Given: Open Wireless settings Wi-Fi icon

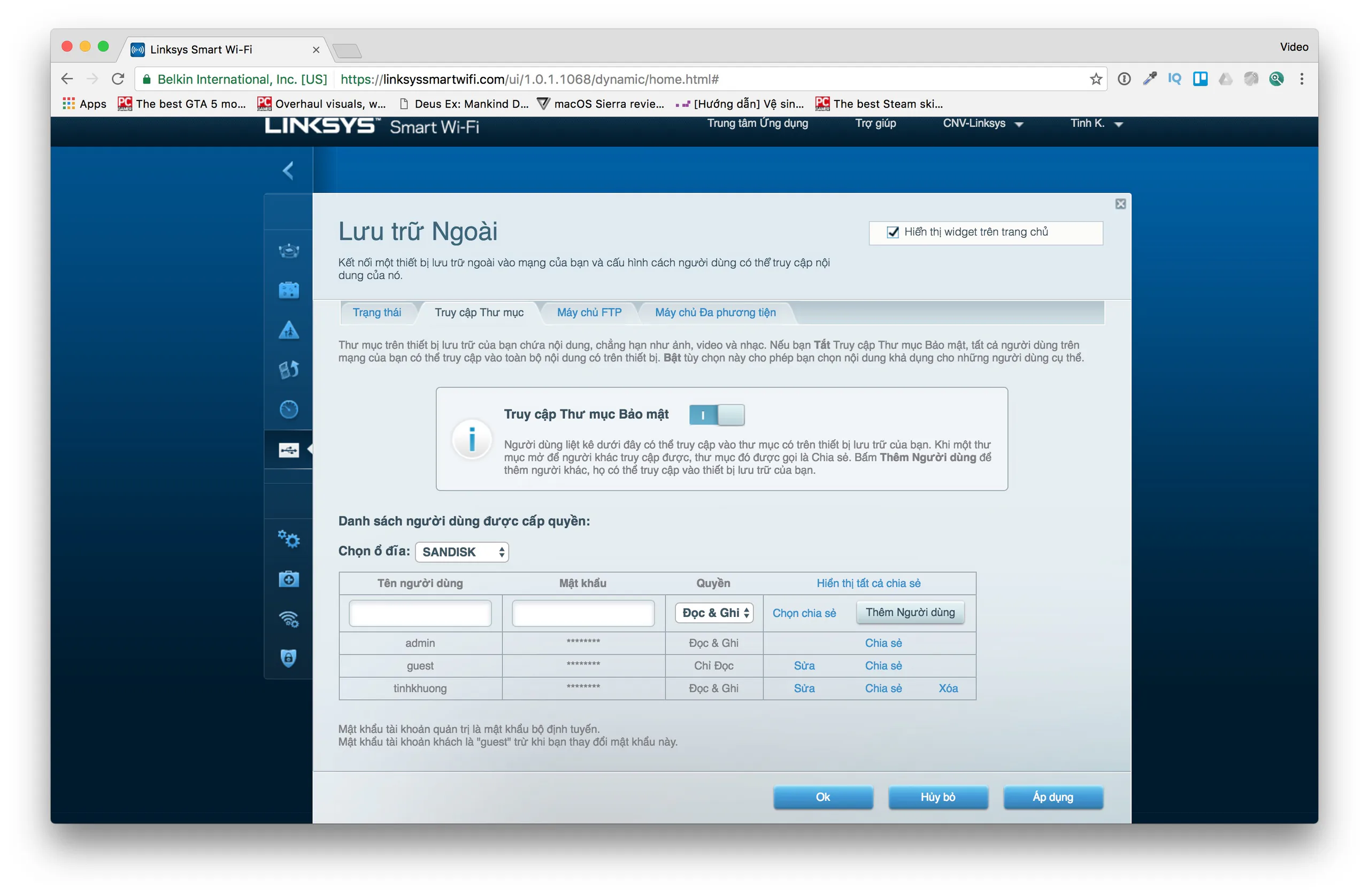Looking at the screenshot, I should click(289, 619).
